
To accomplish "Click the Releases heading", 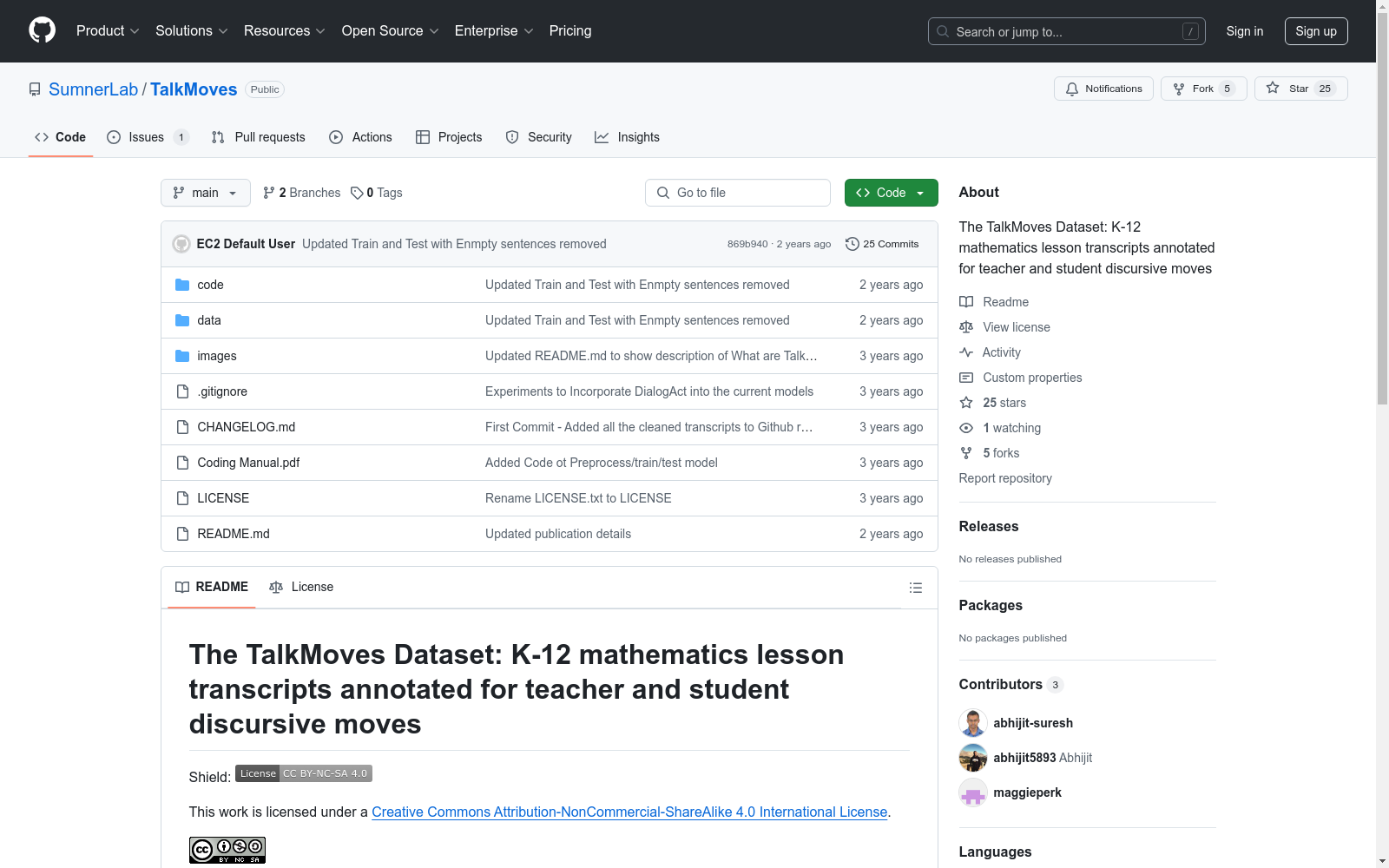I will [989, 526].
